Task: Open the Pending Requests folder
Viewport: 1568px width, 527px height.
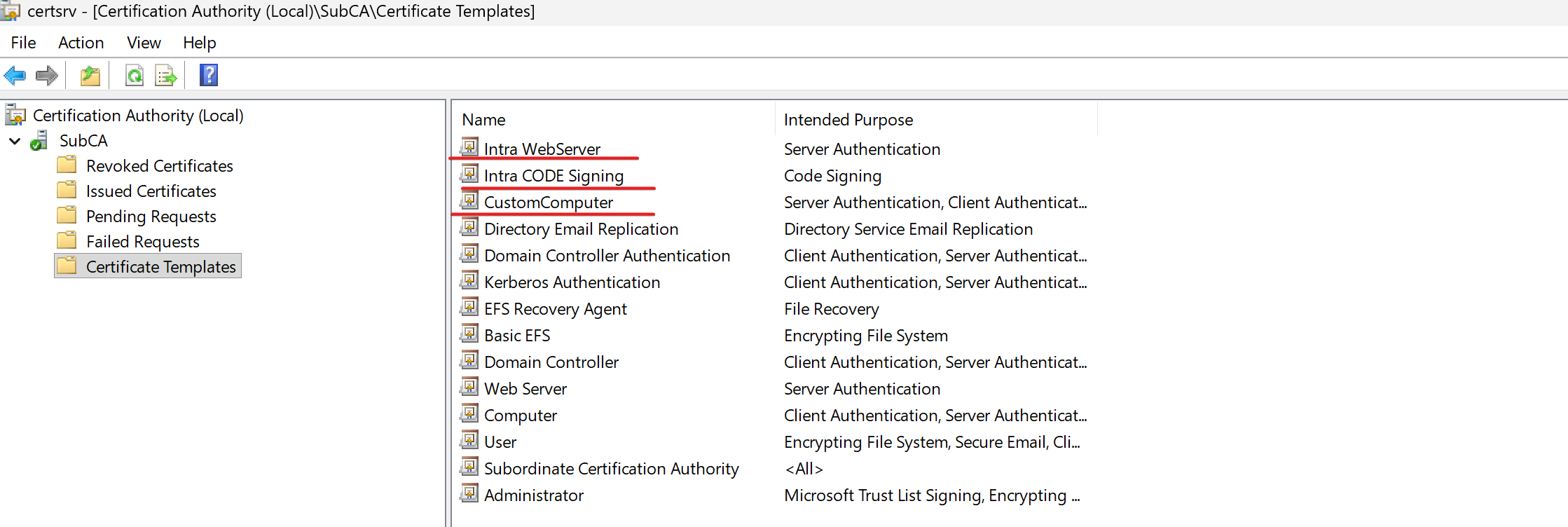Action: click(151, 217)
